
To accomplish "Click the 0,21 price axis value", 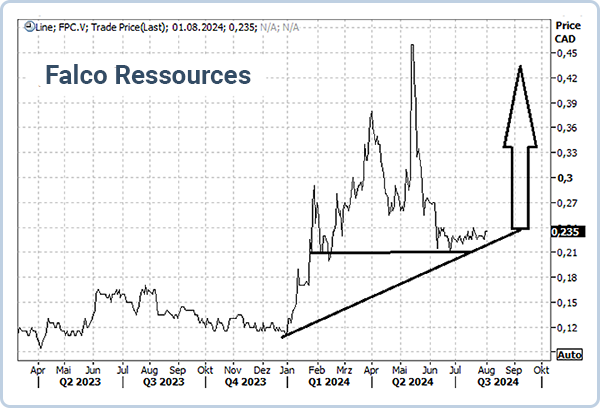I will coord(567,253).
